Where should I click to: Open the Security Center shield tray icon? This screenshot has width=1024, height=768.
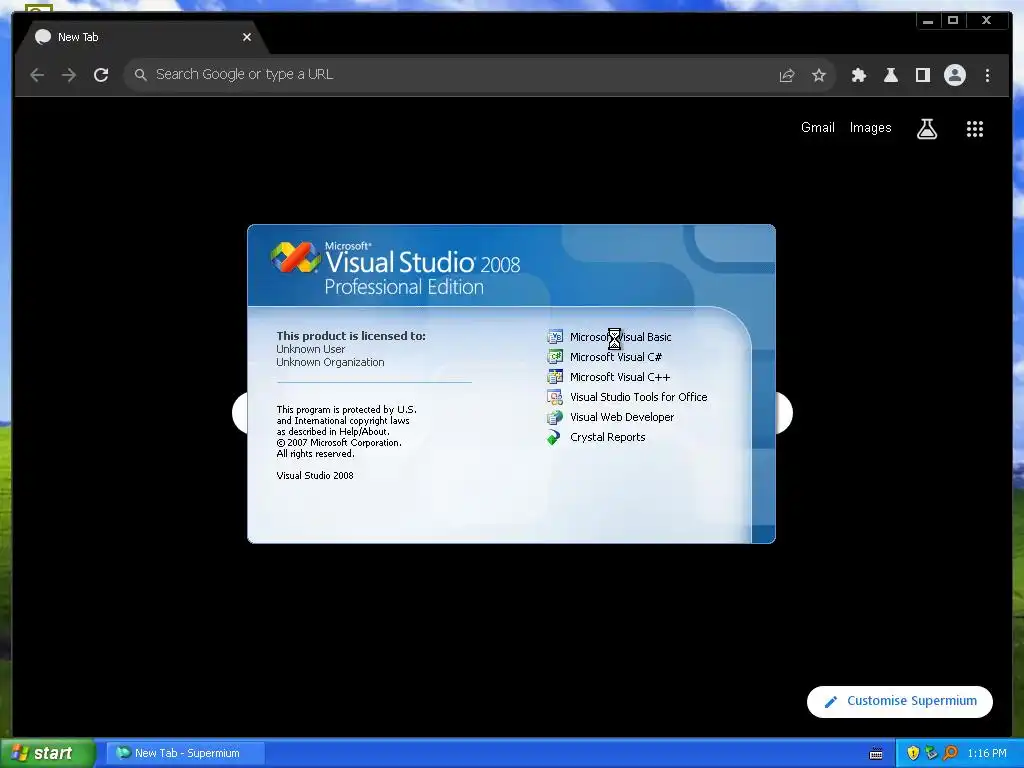click(x=913, y=753)
